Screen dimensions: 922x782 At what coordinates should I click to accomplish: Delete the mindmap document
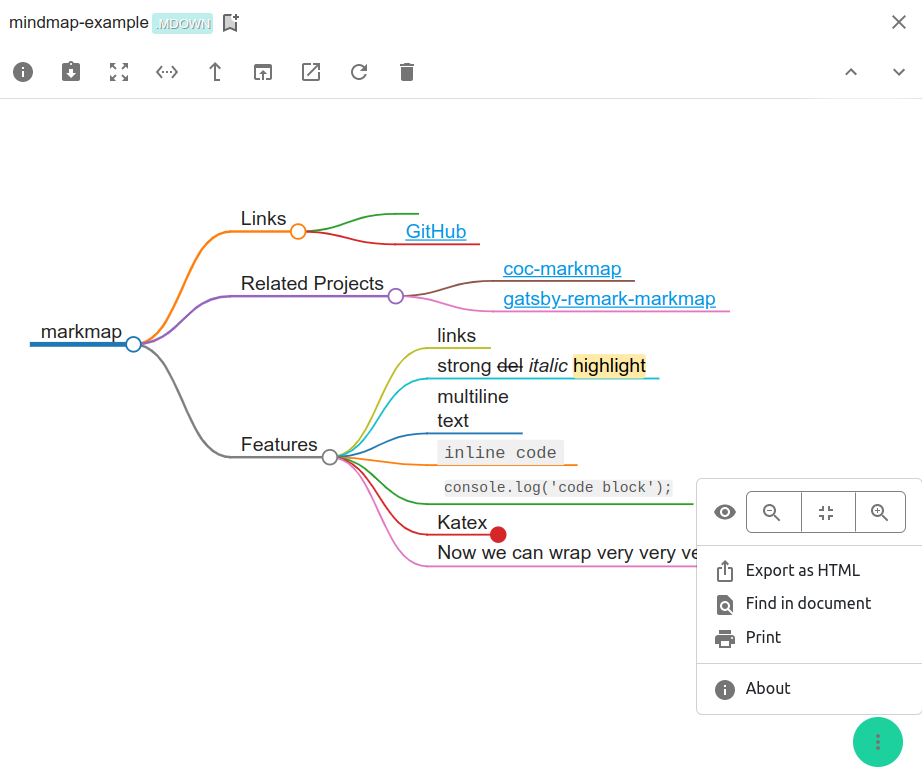tap(406, 71)
